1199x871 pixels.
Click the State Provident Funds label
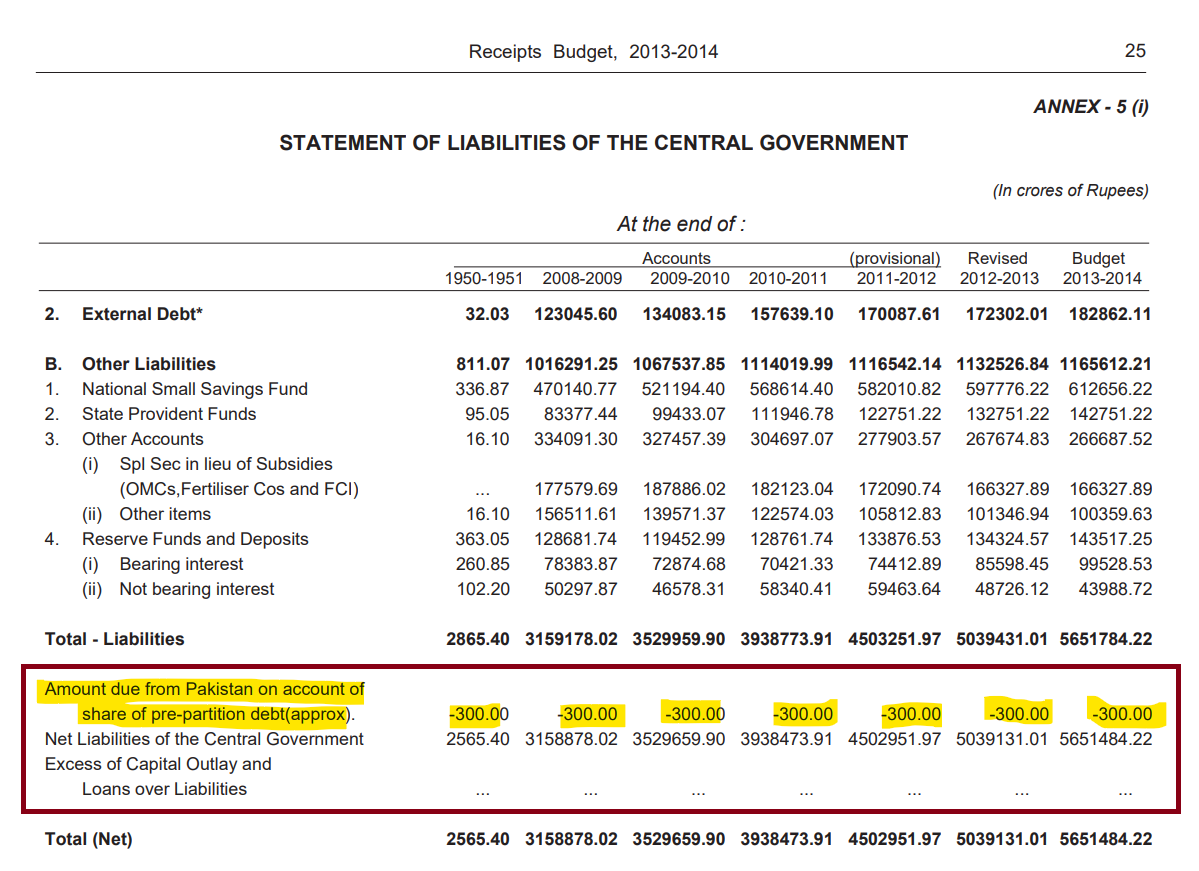(168, 414)
